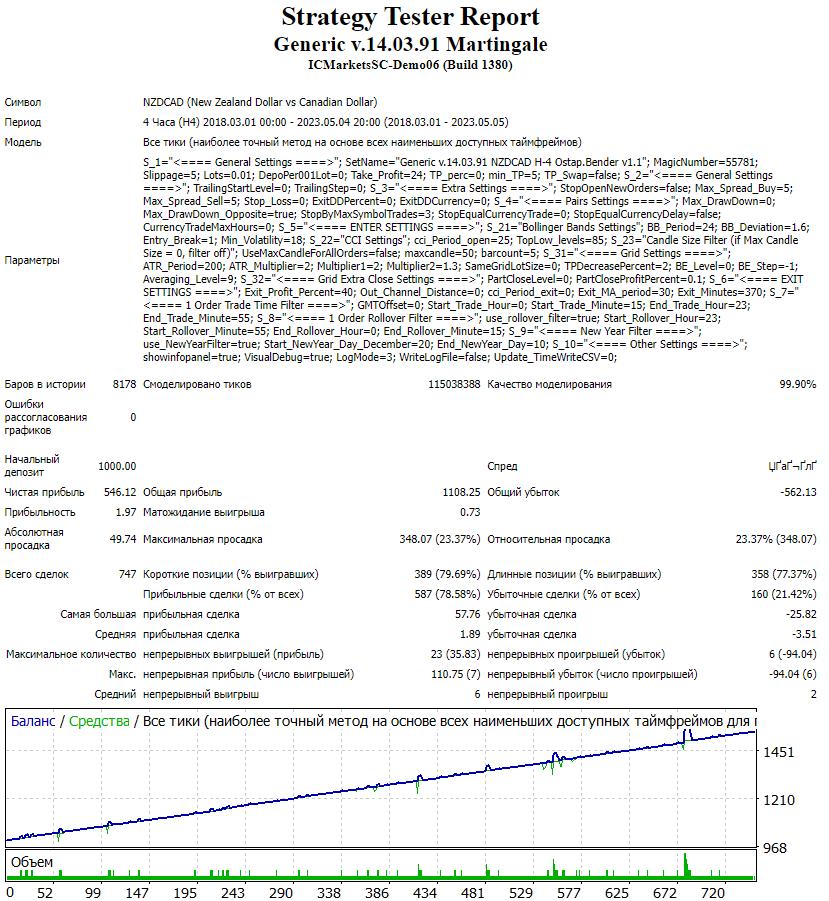Click the 'Общий убыток' label
829x901 pixels.
coord(523,492)
